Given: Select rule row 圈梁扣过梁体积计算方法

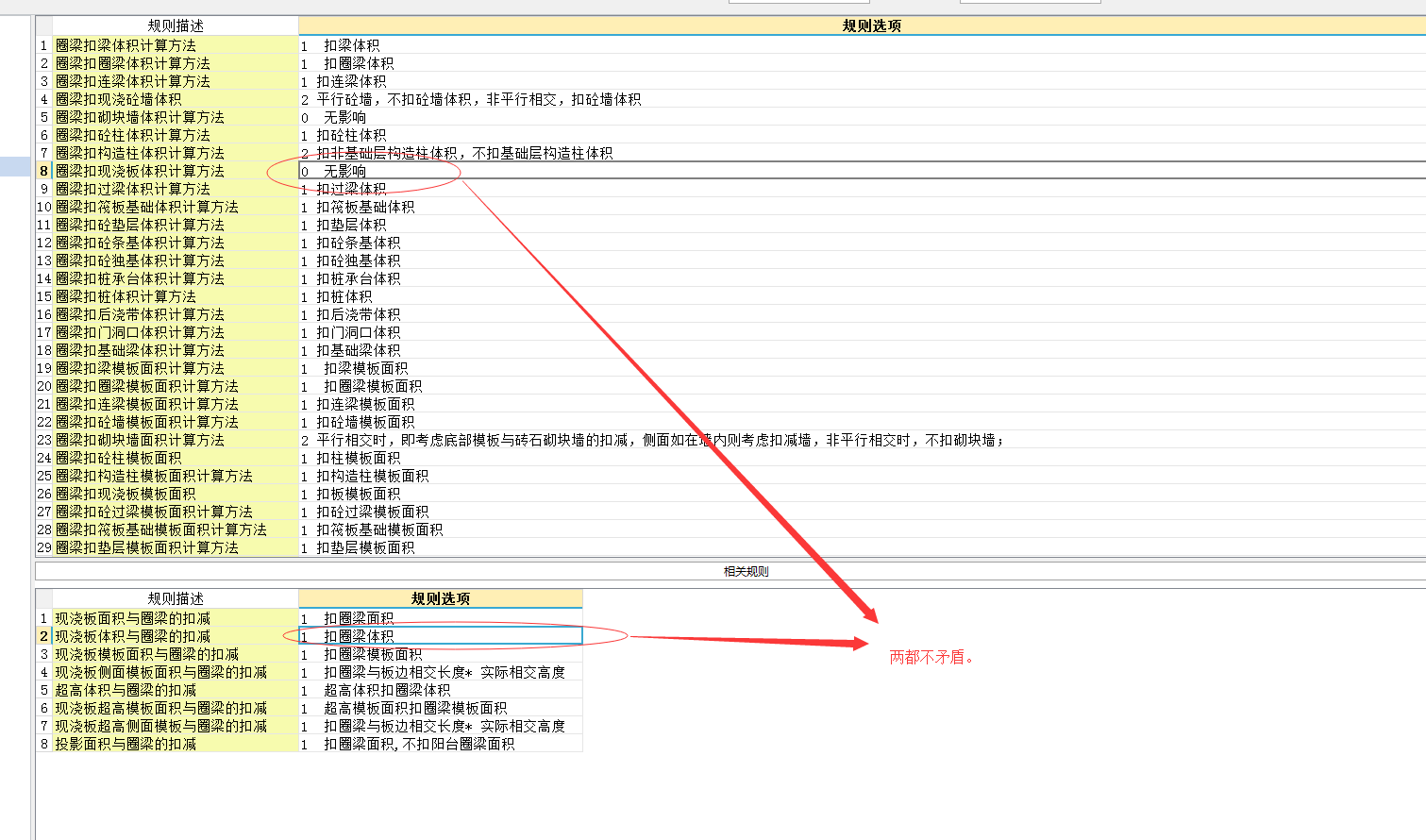Looking at the screenshot, I should tap(176, 189).
